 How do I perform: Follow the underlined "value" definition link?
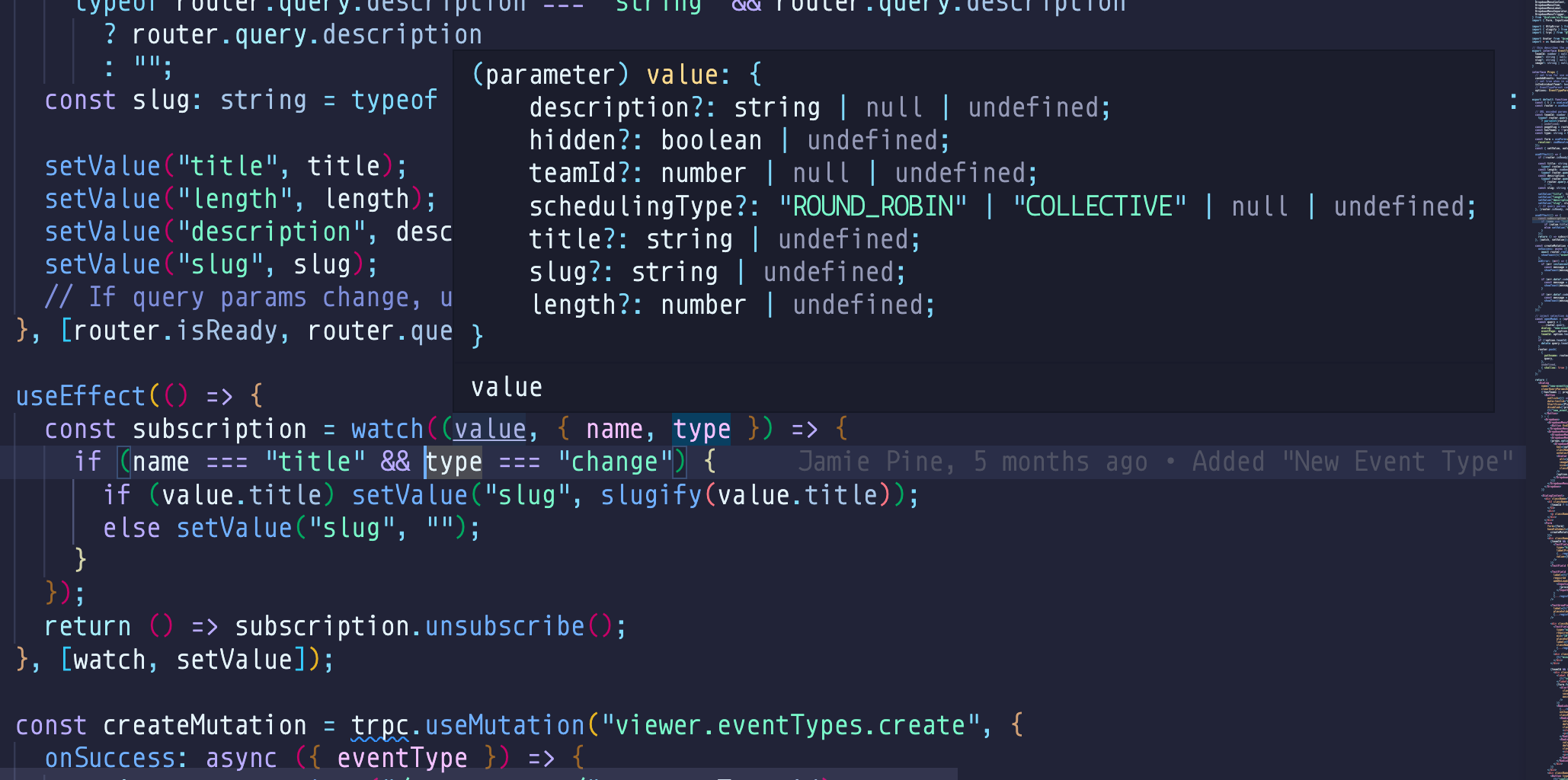pyautogui.click(x=488, y=428)
